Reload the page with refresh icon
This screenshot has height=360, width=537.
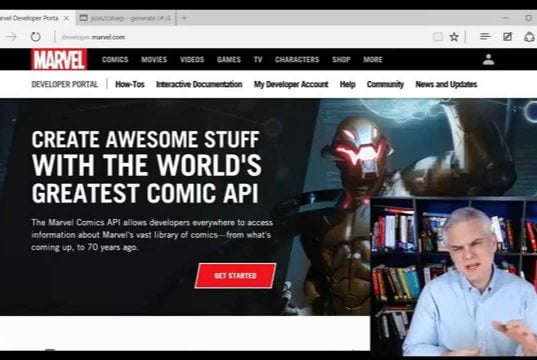tap(35, 37)
